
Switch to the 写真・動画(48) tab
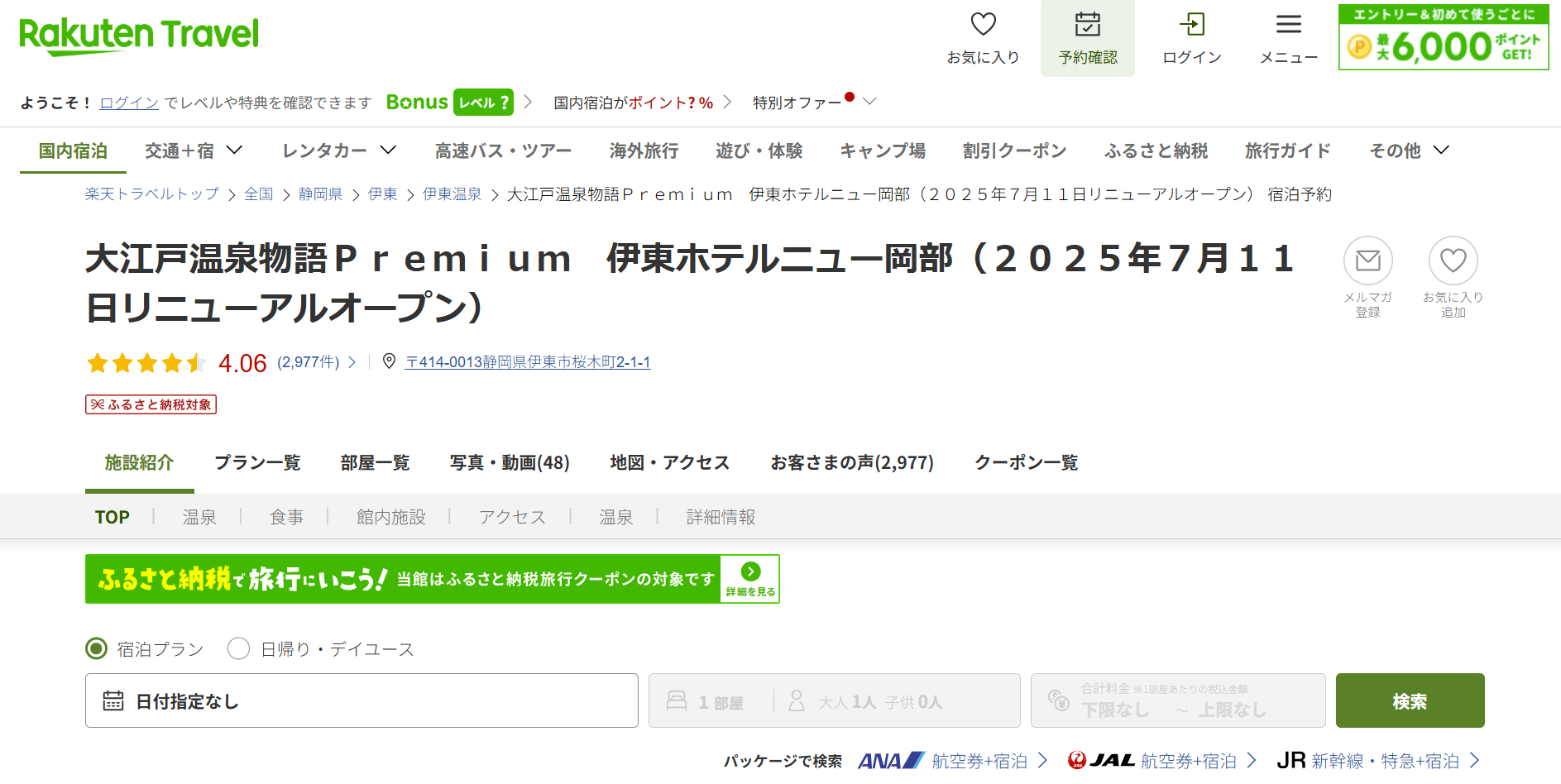pyautogui.click(x=509, y=463)
